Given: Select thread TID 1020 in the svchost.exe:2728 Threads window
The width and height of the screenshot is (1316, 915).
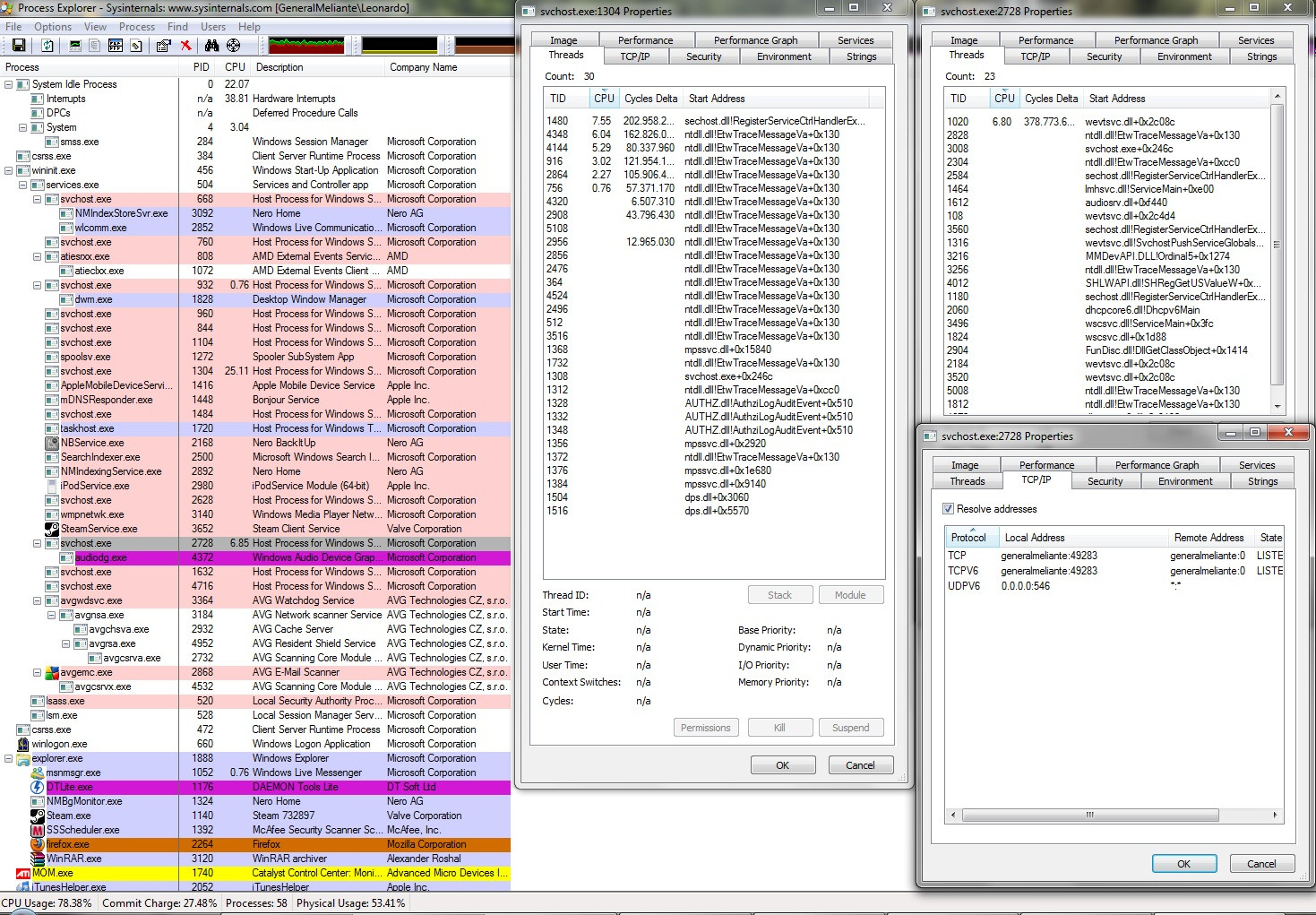Looking at the screenshot, I should pyautogui.click(x=1107, y=122).
